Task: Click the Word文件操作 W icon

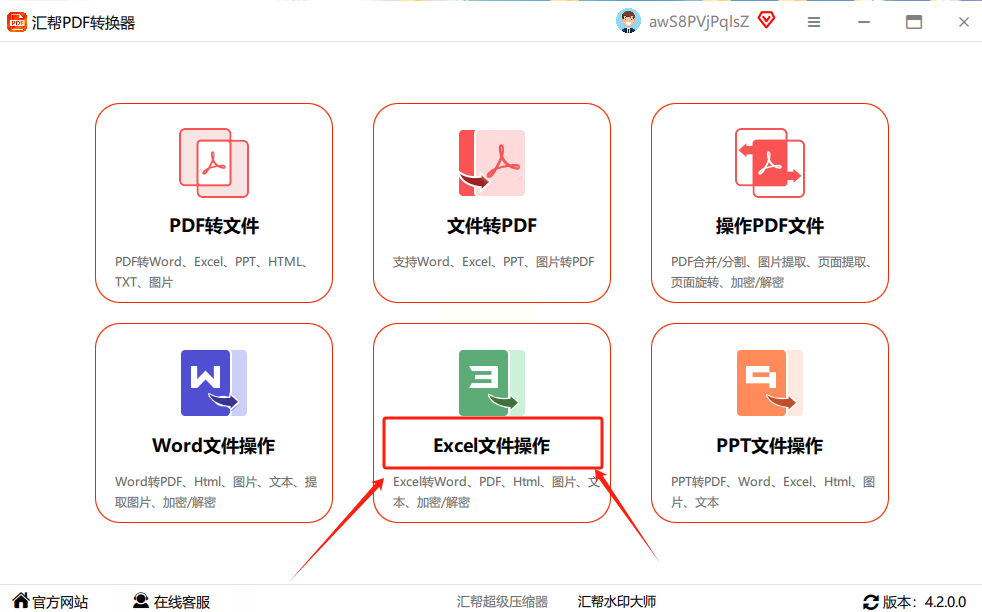Action: 214,383
